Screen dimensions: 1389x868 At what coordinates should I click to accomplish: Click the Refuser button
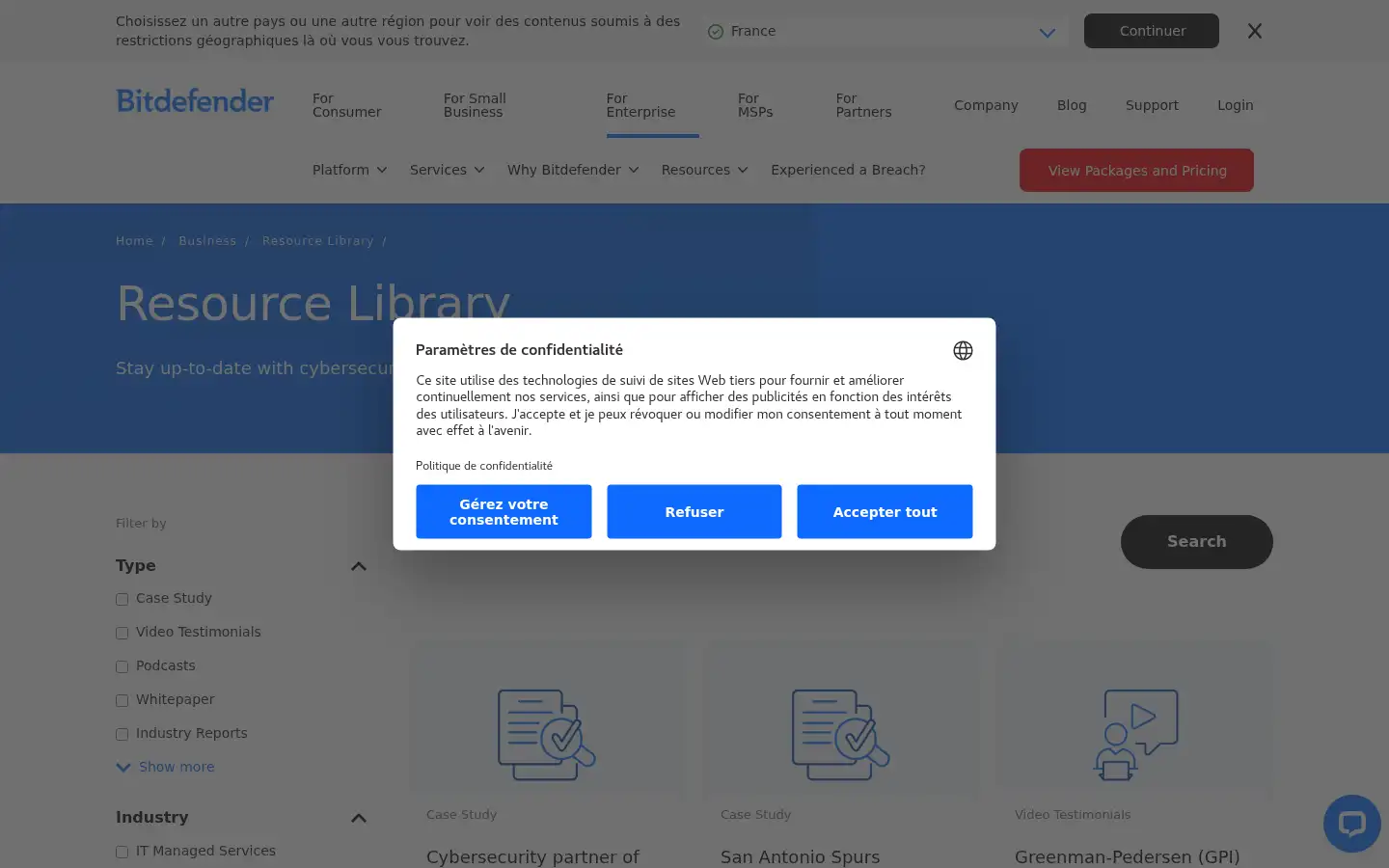point(694,512)
